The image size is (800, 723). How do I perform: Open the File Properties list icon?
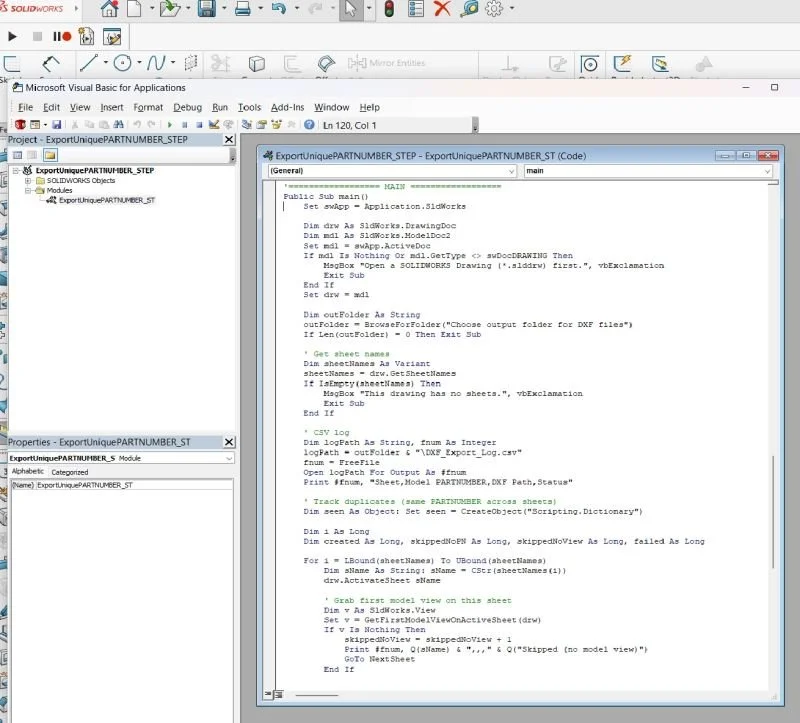click(416, 9)
